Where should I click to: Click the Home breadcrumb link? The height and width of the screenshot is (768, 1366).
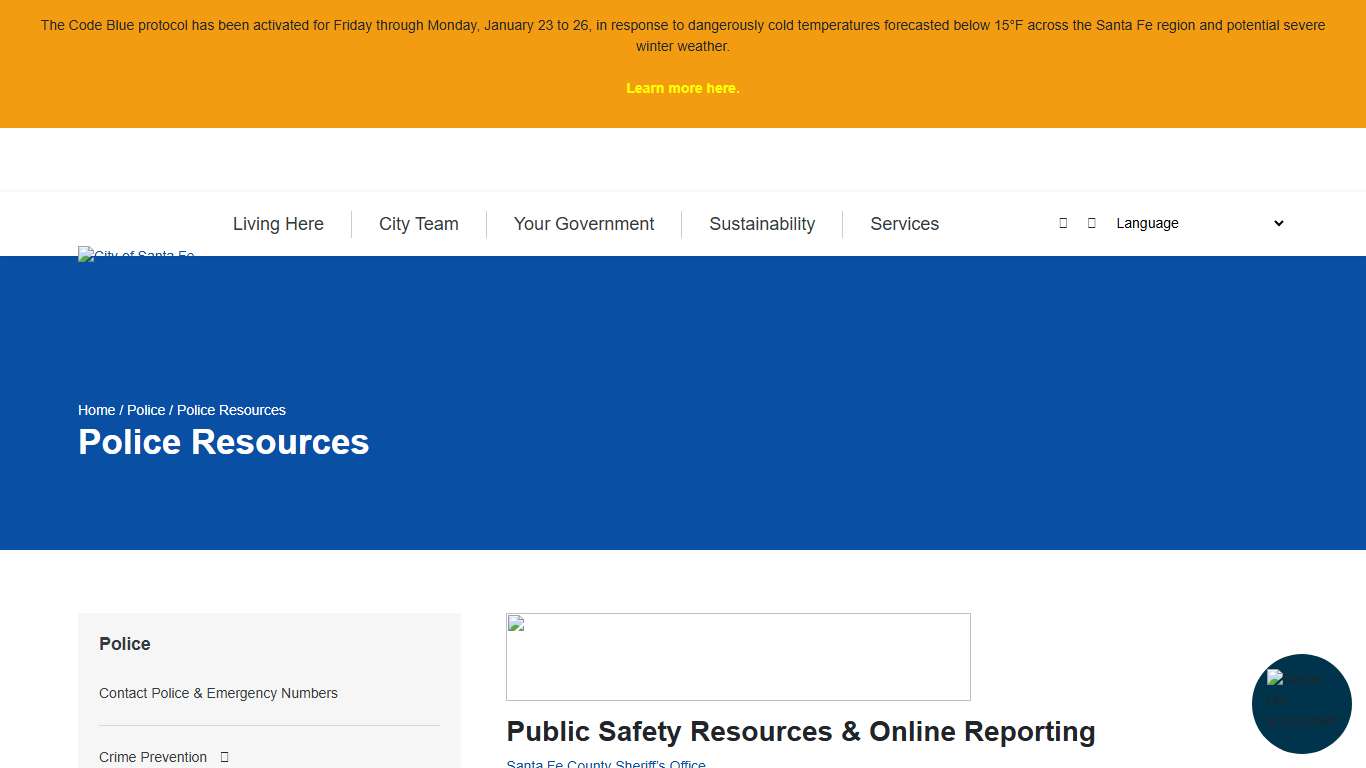[x=96, y=410]
